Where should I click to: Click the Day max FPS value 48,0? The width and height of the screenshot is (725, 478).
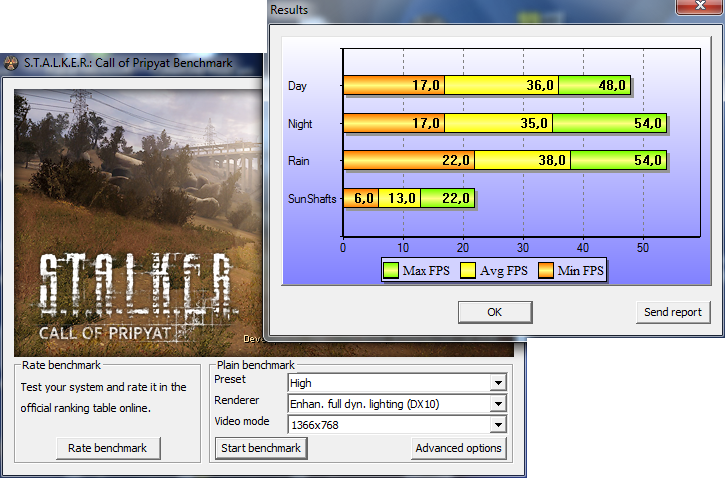612,85
